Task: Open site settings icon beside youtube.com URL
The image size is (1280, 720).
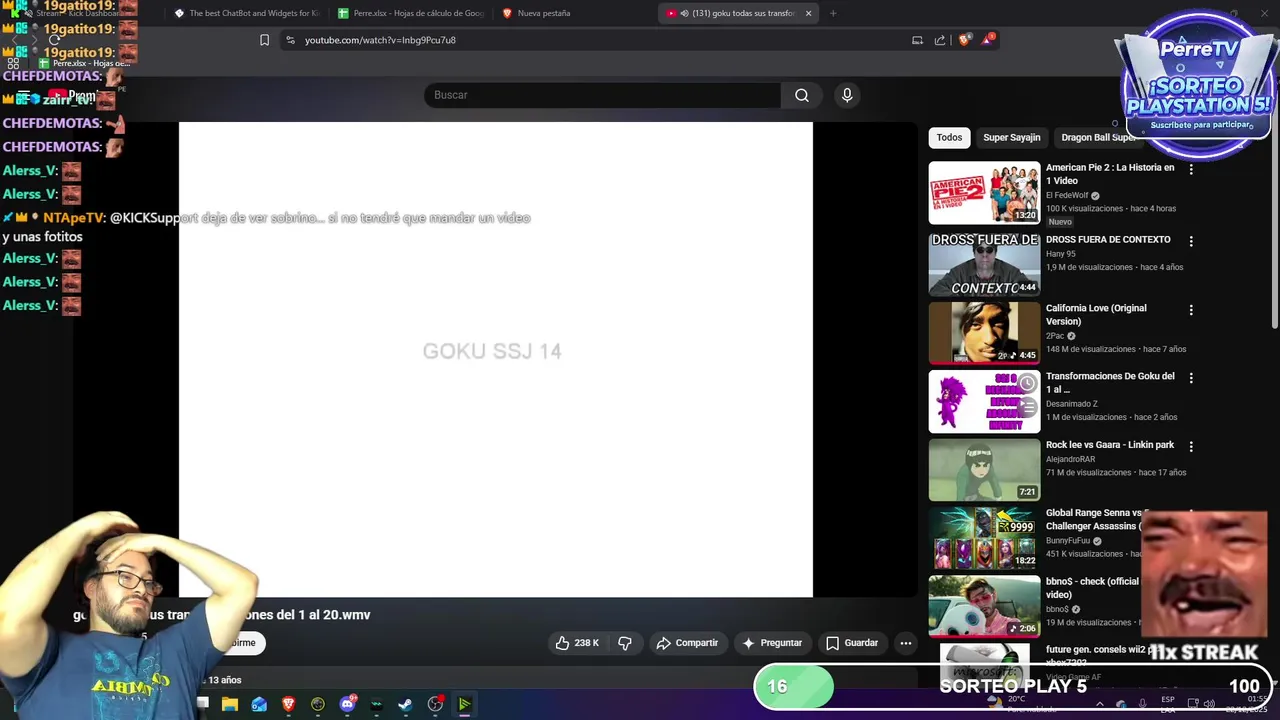Action: pos(290,40)
